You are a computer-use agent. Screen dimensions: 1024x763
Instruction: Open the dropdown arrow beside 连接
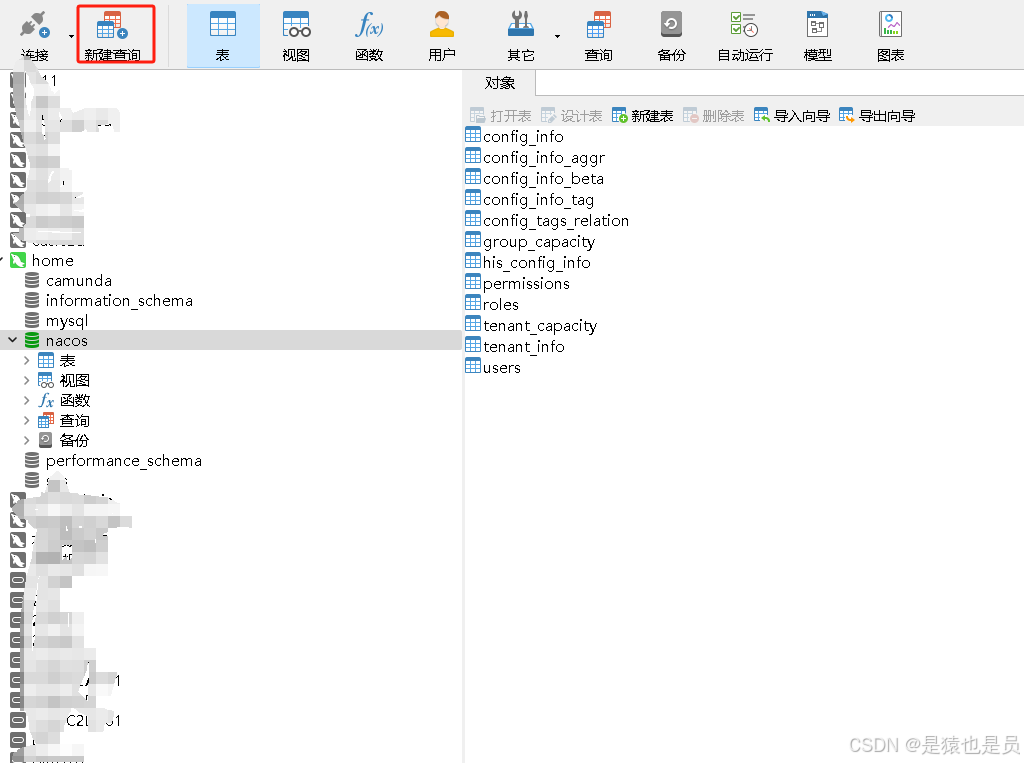coord(71,36)
